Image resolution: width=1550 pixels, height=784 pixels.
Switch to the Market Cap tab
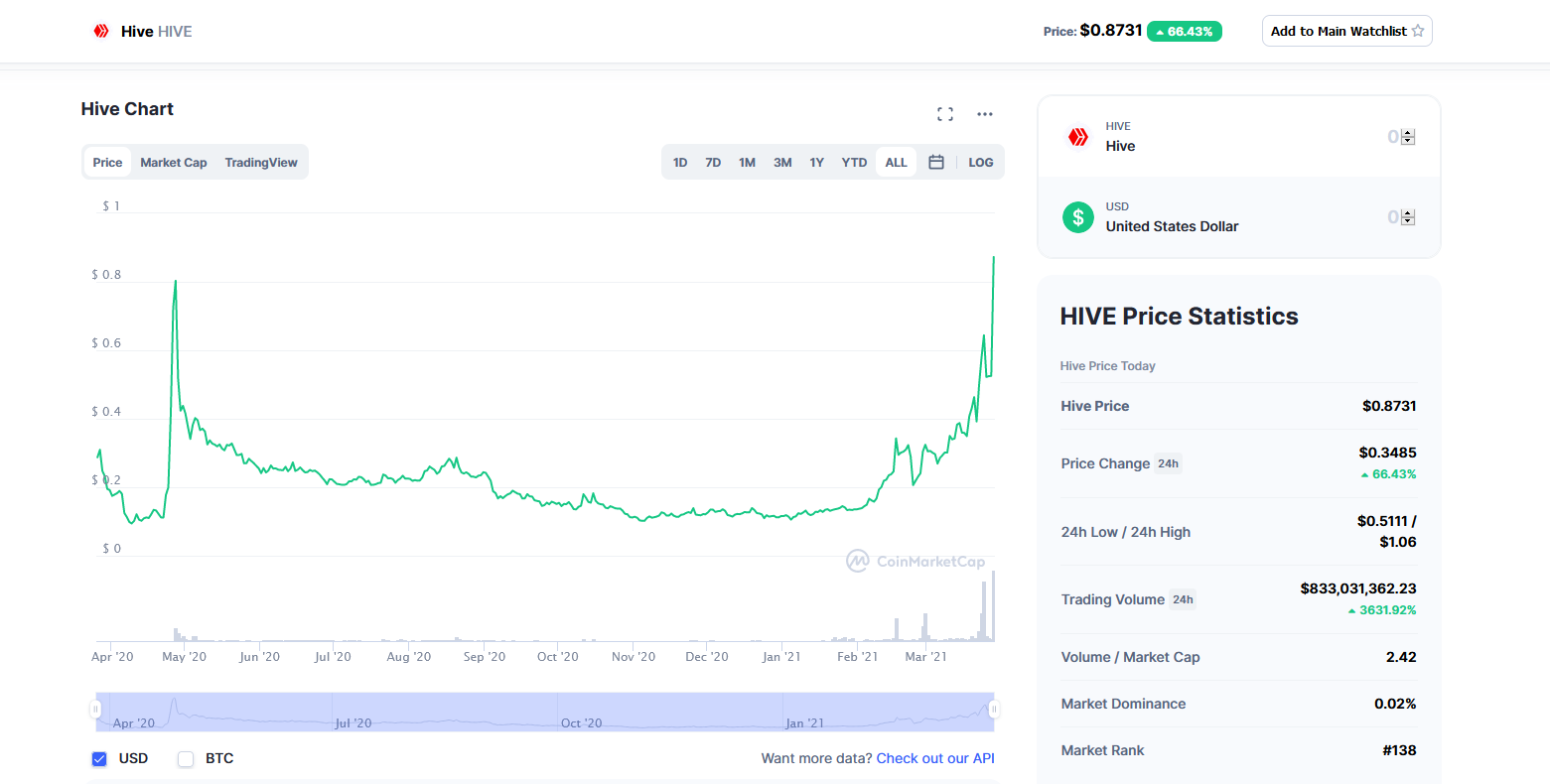tap(174, 162)
